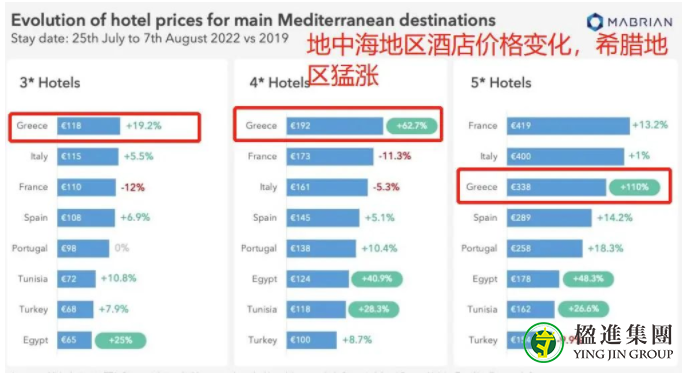Click the €118 Greece bar in 3* Hotels
The image size is (683, 373).
[88, 126]
